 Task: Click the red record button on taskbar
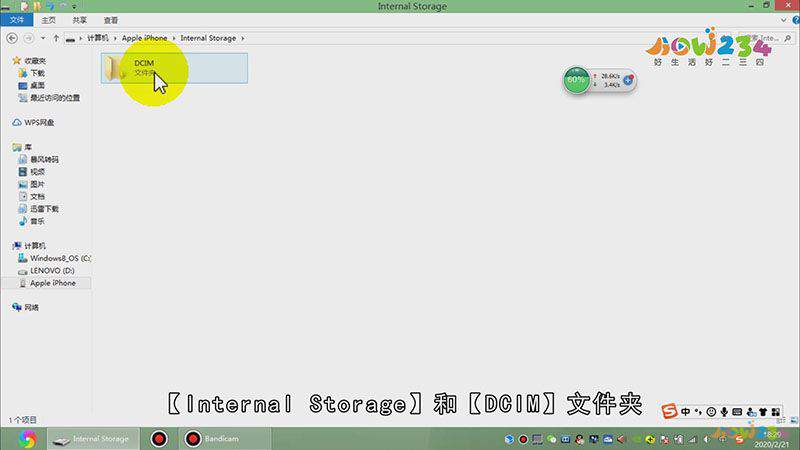159,439
